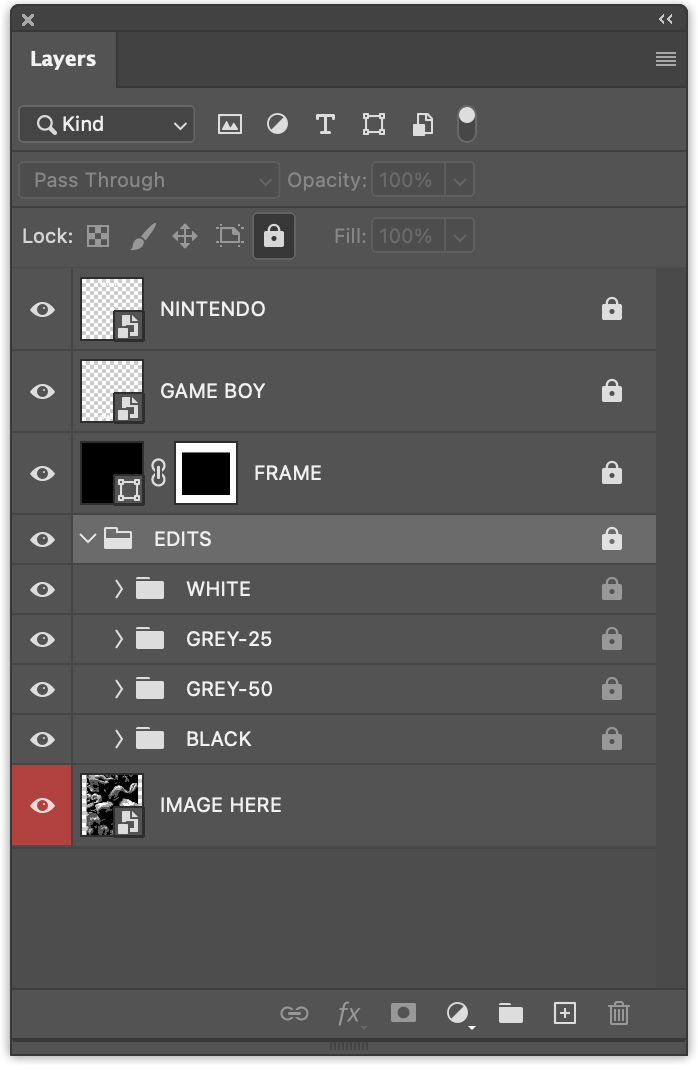
Task: Click the Lock all padlock button
Action: coord(274,236)
